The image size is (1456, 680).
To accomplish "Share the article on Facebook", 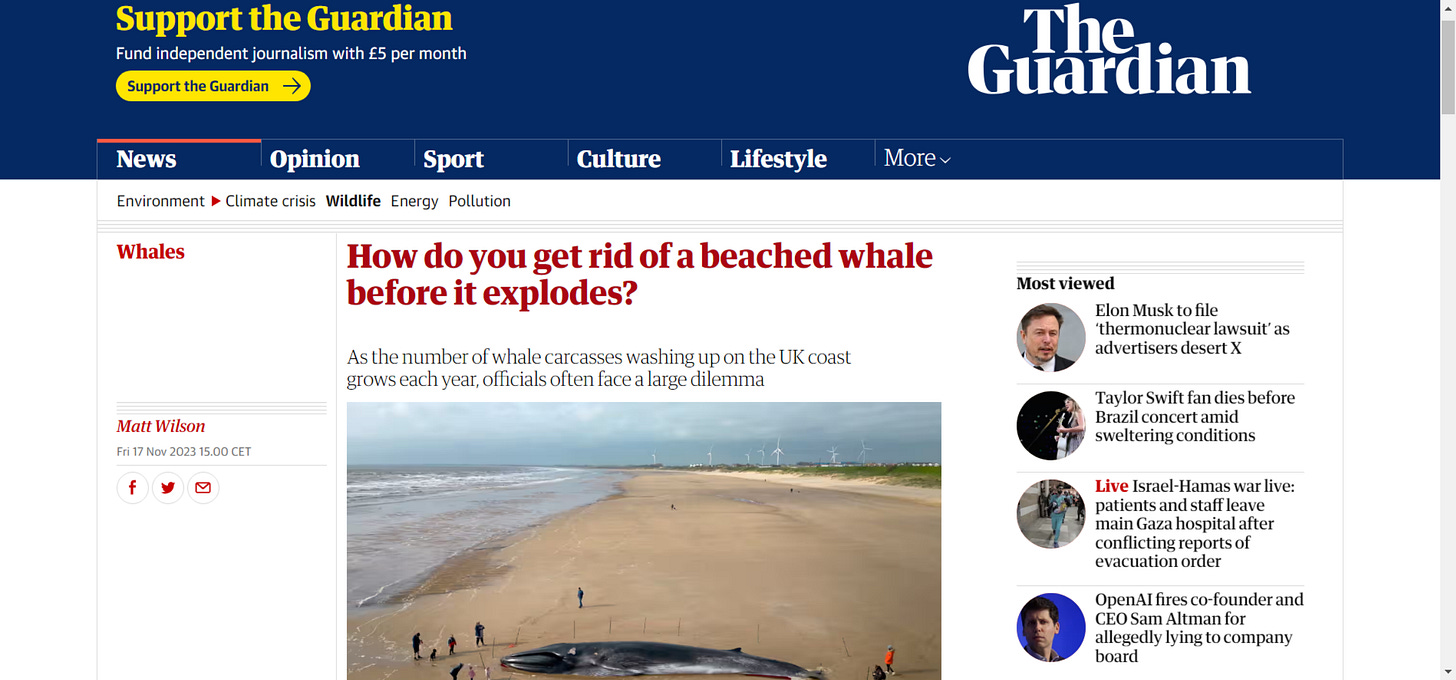I will (x=132, y=488).
